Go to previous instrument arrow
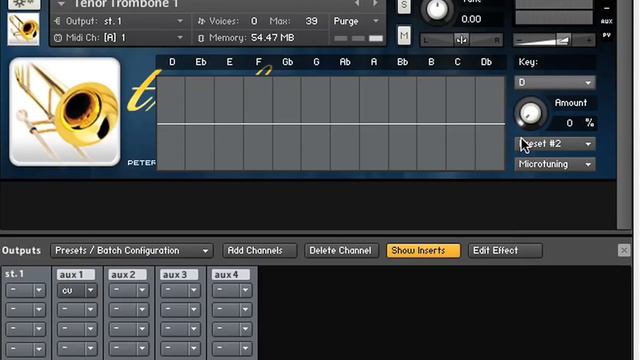The image size is (640, 360). coord(357,3)
